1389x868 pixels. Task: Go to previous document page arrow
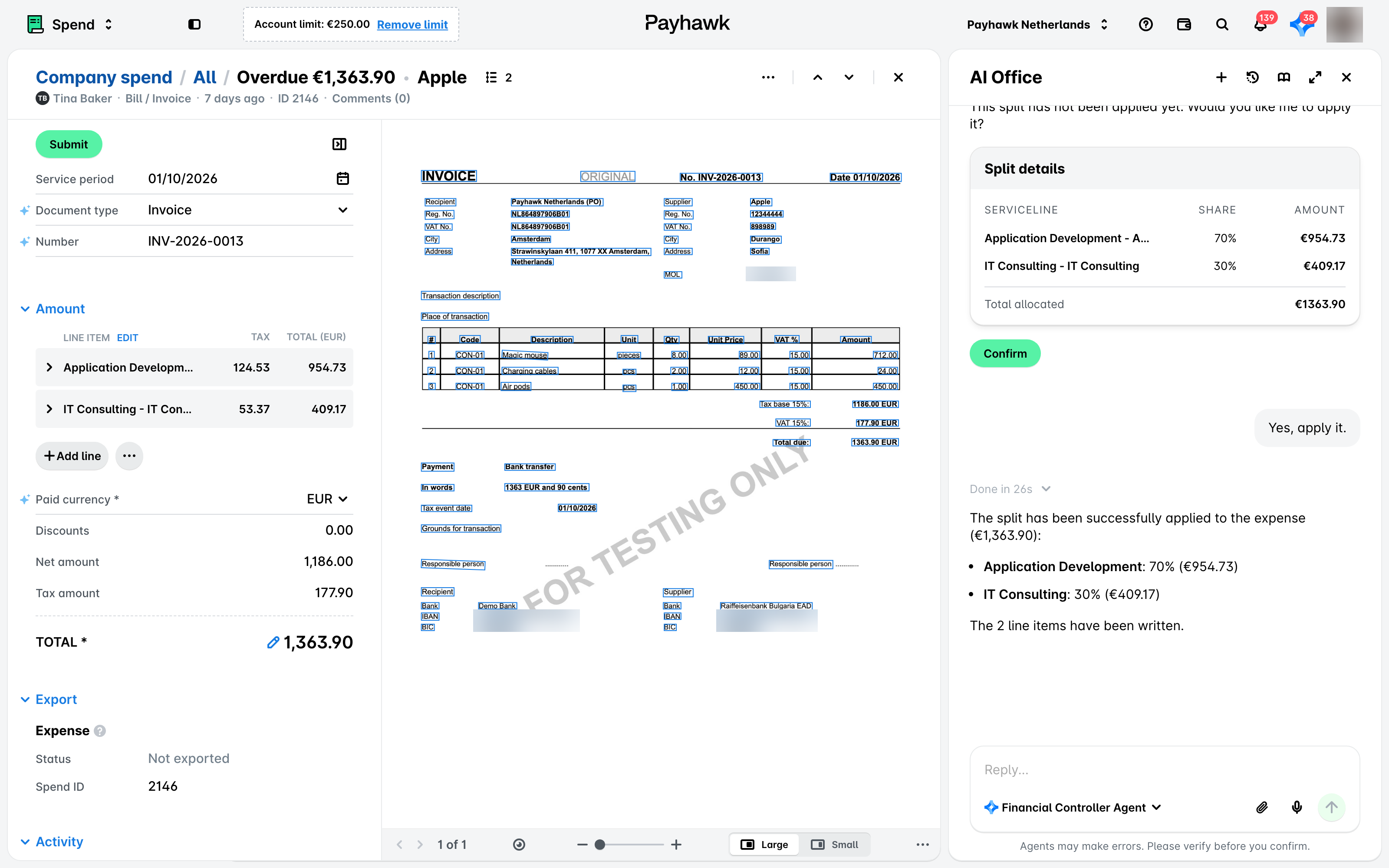(x=399, y=845)
